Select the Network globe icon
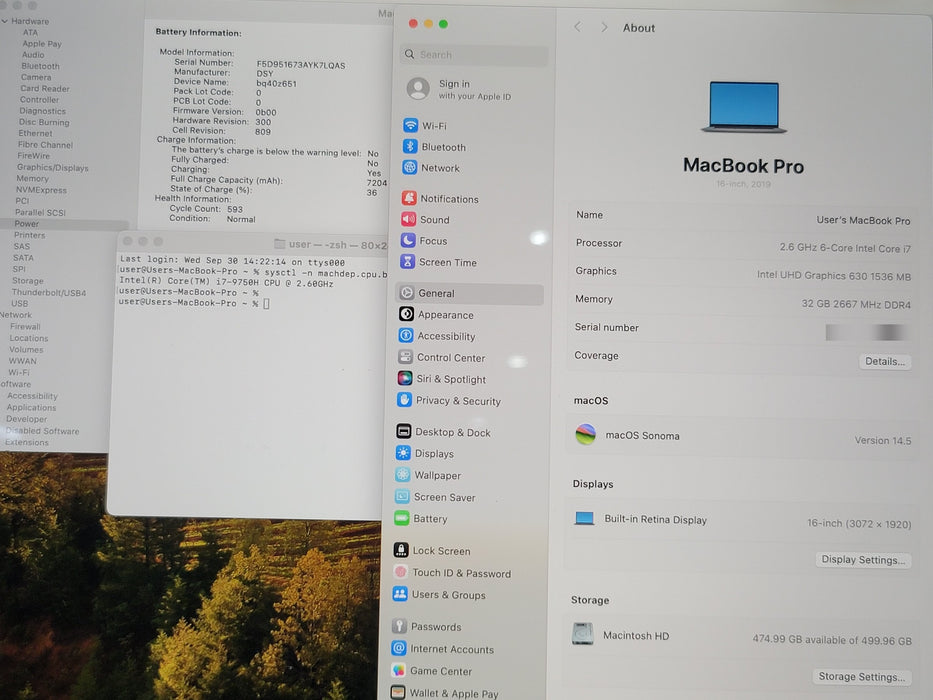Viewport: 933px width, 700px height. coord(409,168)
